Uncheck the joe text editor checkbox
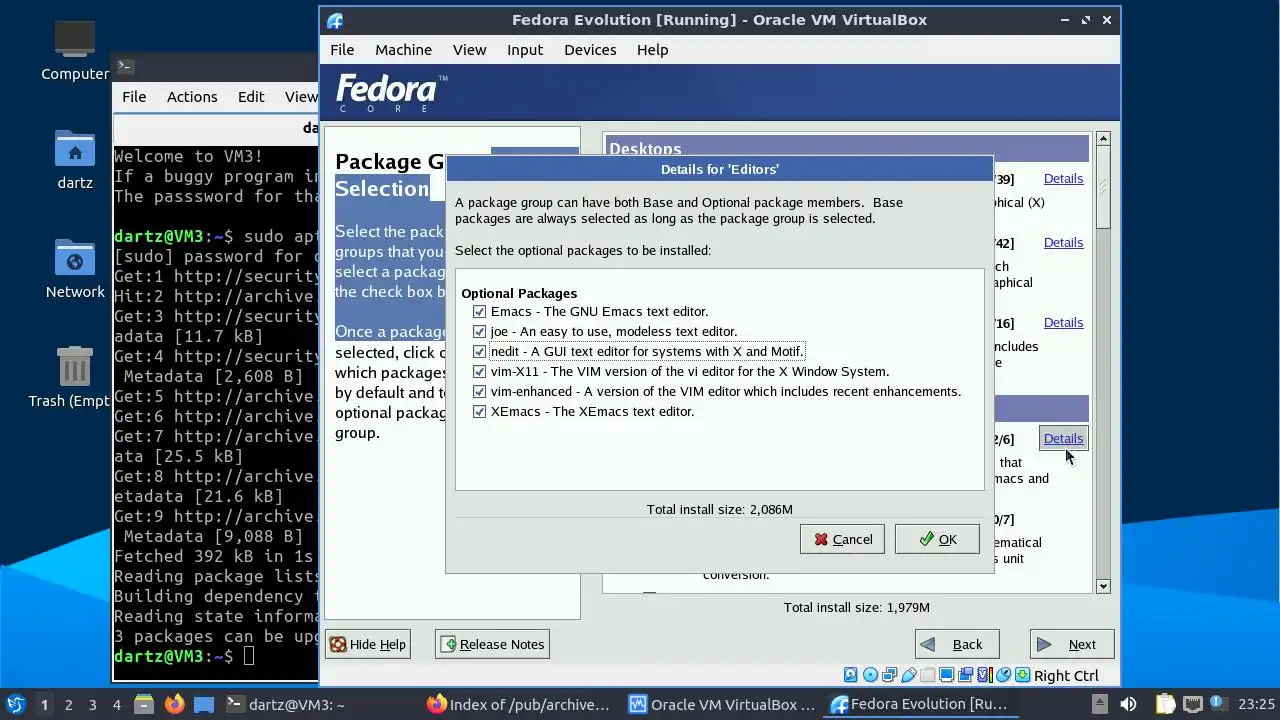1280x720 pixels. point(479,331)
